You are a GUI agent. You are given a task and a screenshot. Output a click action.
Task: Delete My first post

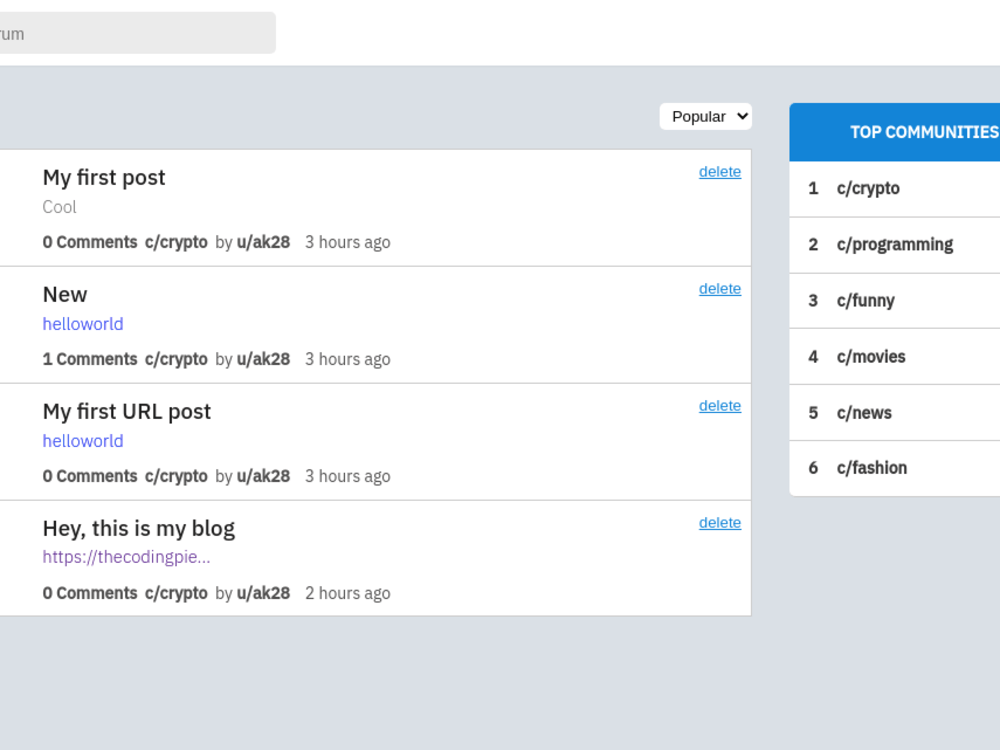tap(719, 171)
